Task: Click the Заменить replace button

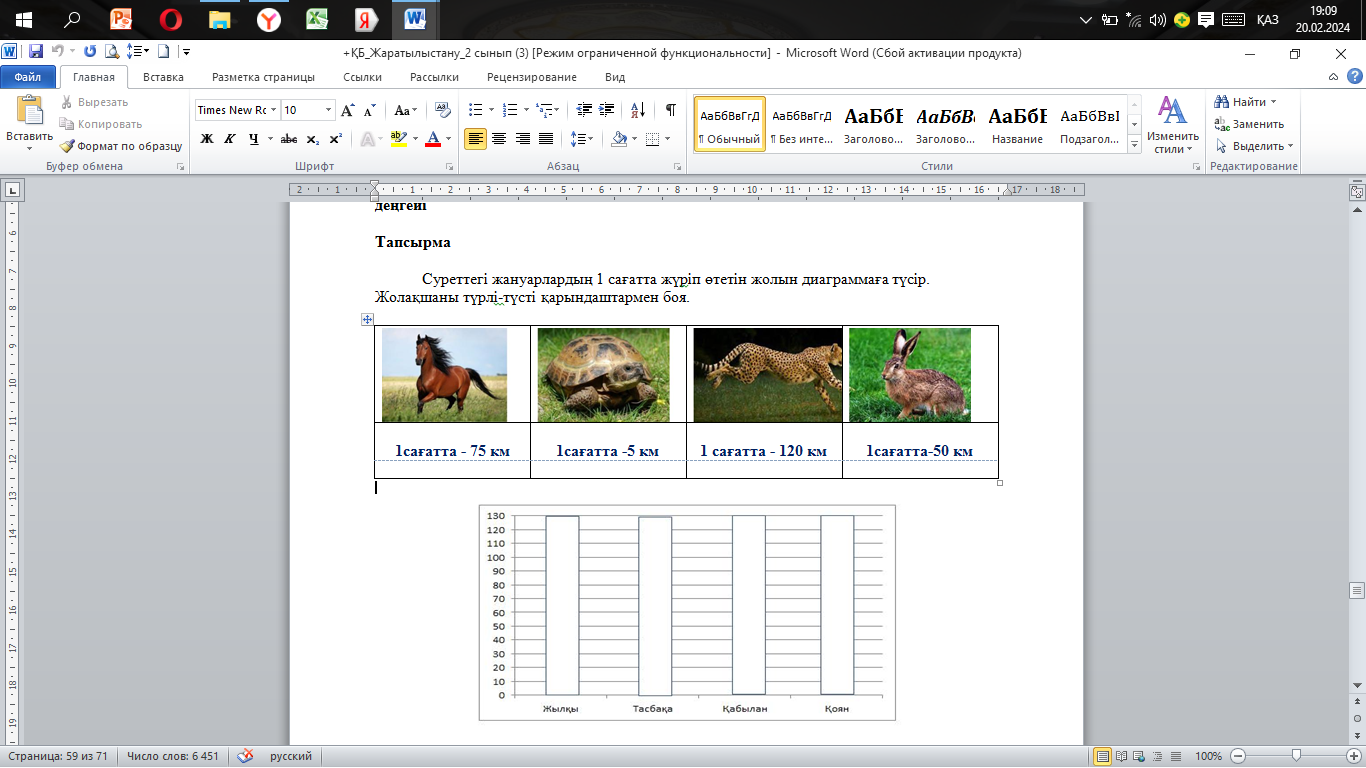Action: click(x=1249, y=124)
